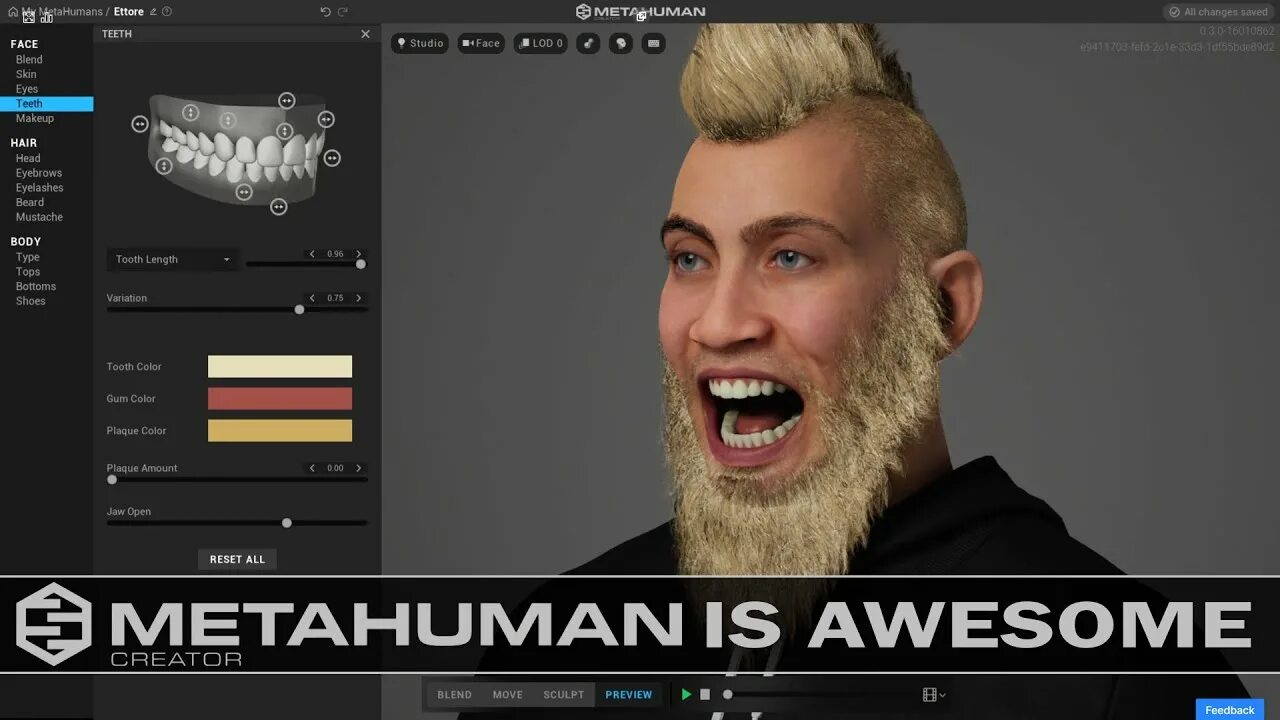Click the MetaHuman Creator logo in header
This screenshot has width=1280, height=720.
tap(640, 11)
